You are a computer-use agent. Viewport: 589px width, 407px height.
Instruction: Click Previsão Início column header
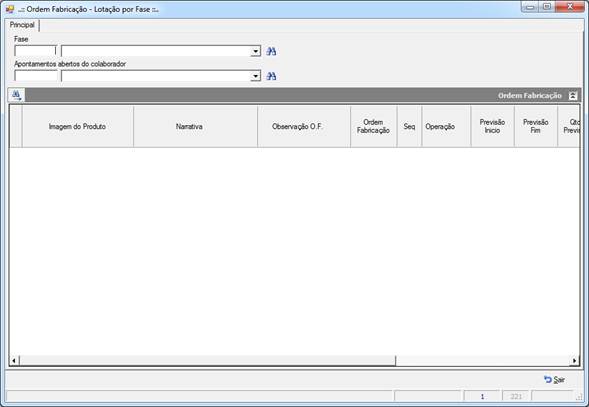point(492,126)
